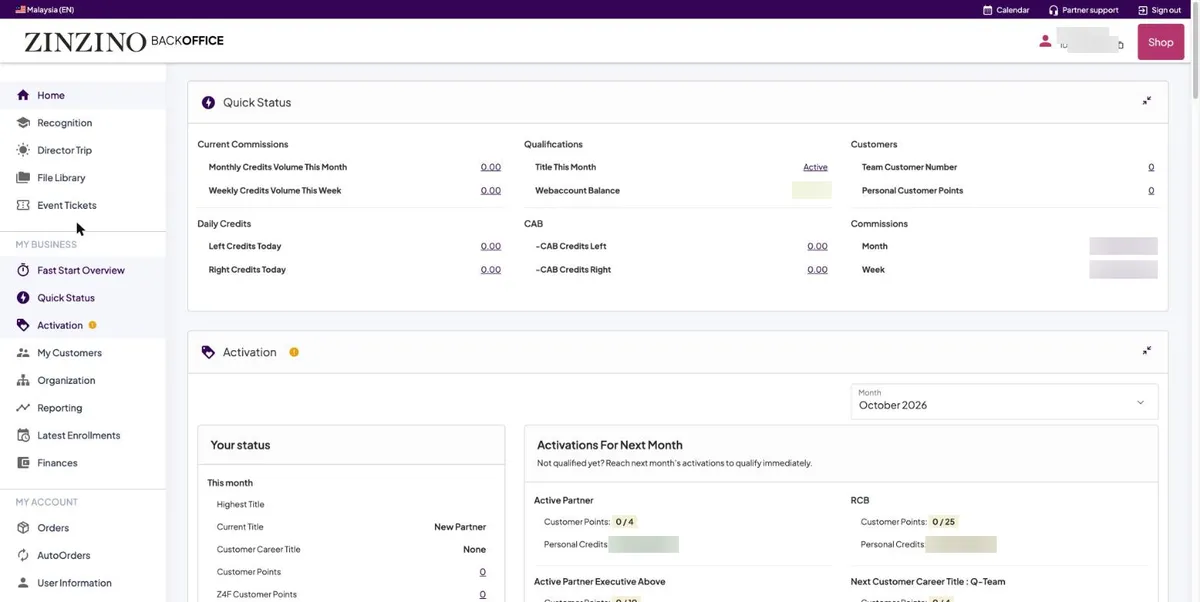This screenshot has width=1200, height=602.
Task: Click the Fast Start Overview stopwatch icon
Action: pos(23,270)
